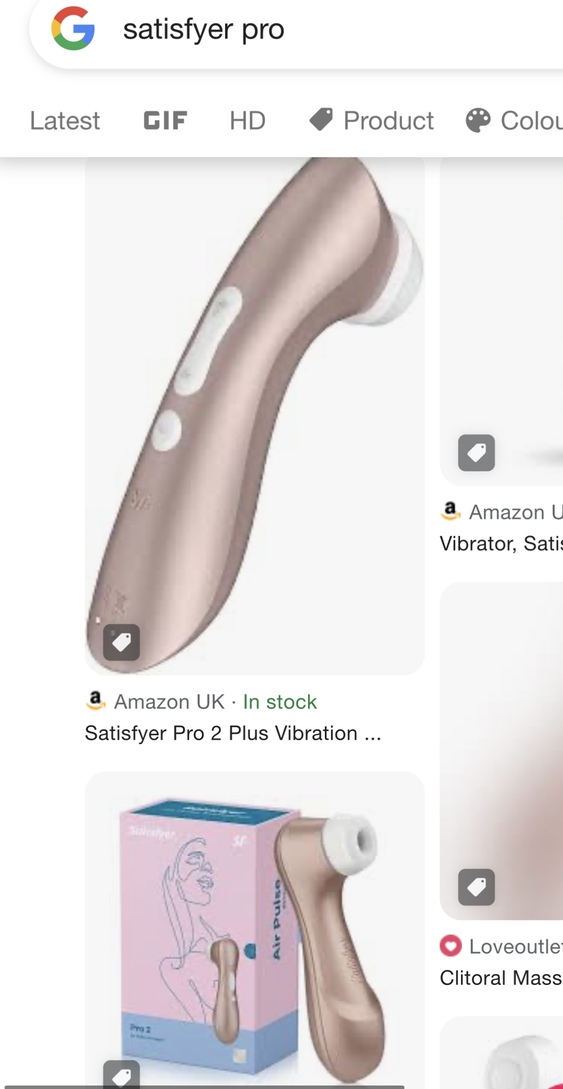This screenshot has width=563, height=1089.
Task: Open the Colour filter
Action: click(514, 120)
